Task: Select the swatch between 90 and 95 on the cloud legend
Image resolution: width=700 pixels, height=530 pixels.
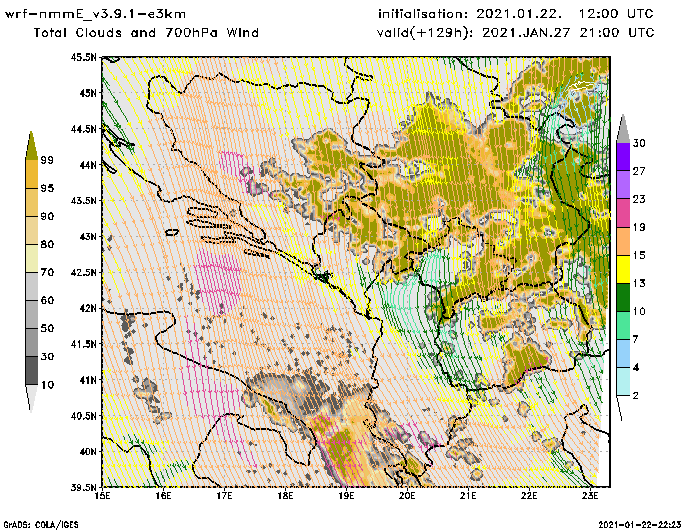Action: click(x=32, y=202)
